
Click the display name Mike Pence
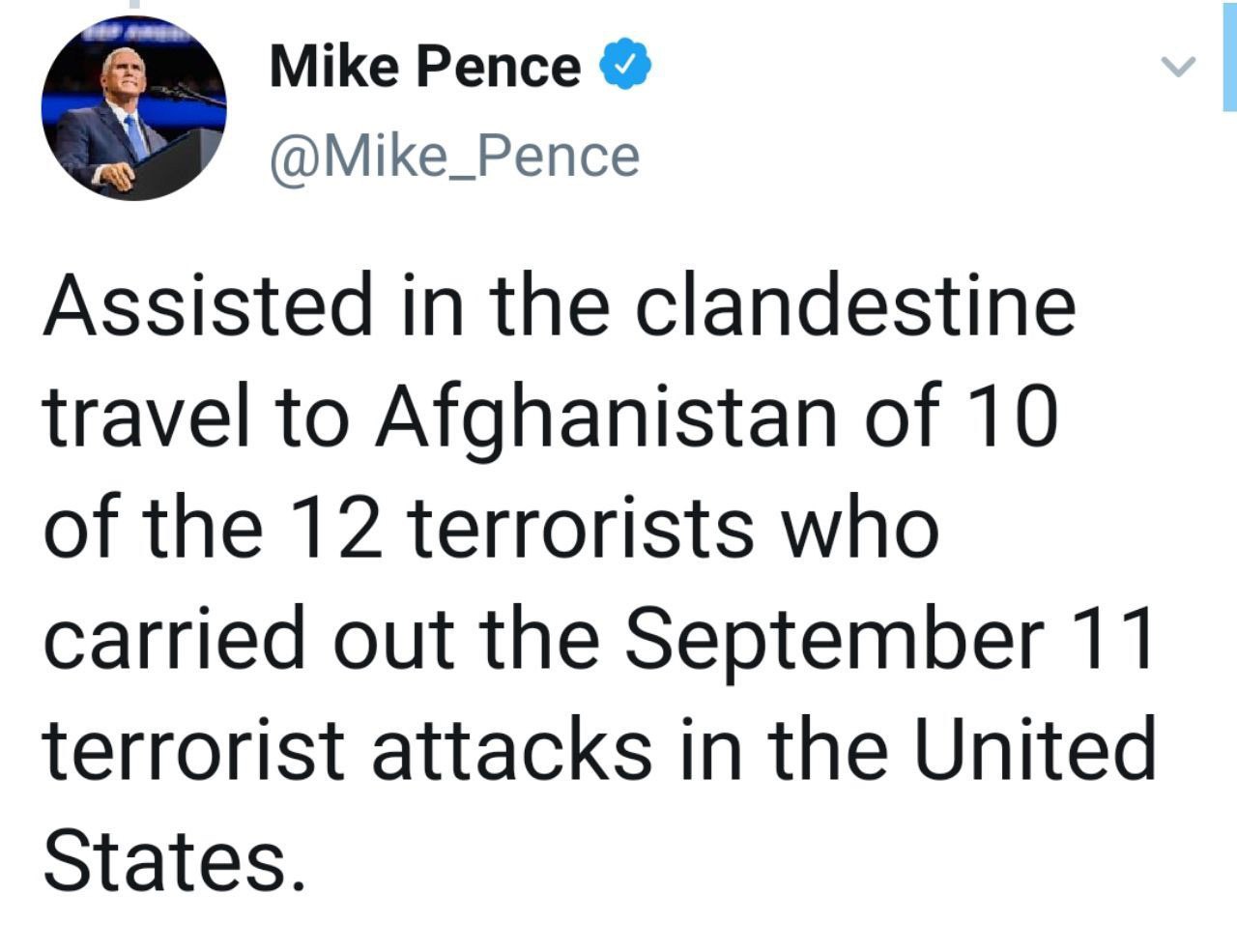[425, 66]
